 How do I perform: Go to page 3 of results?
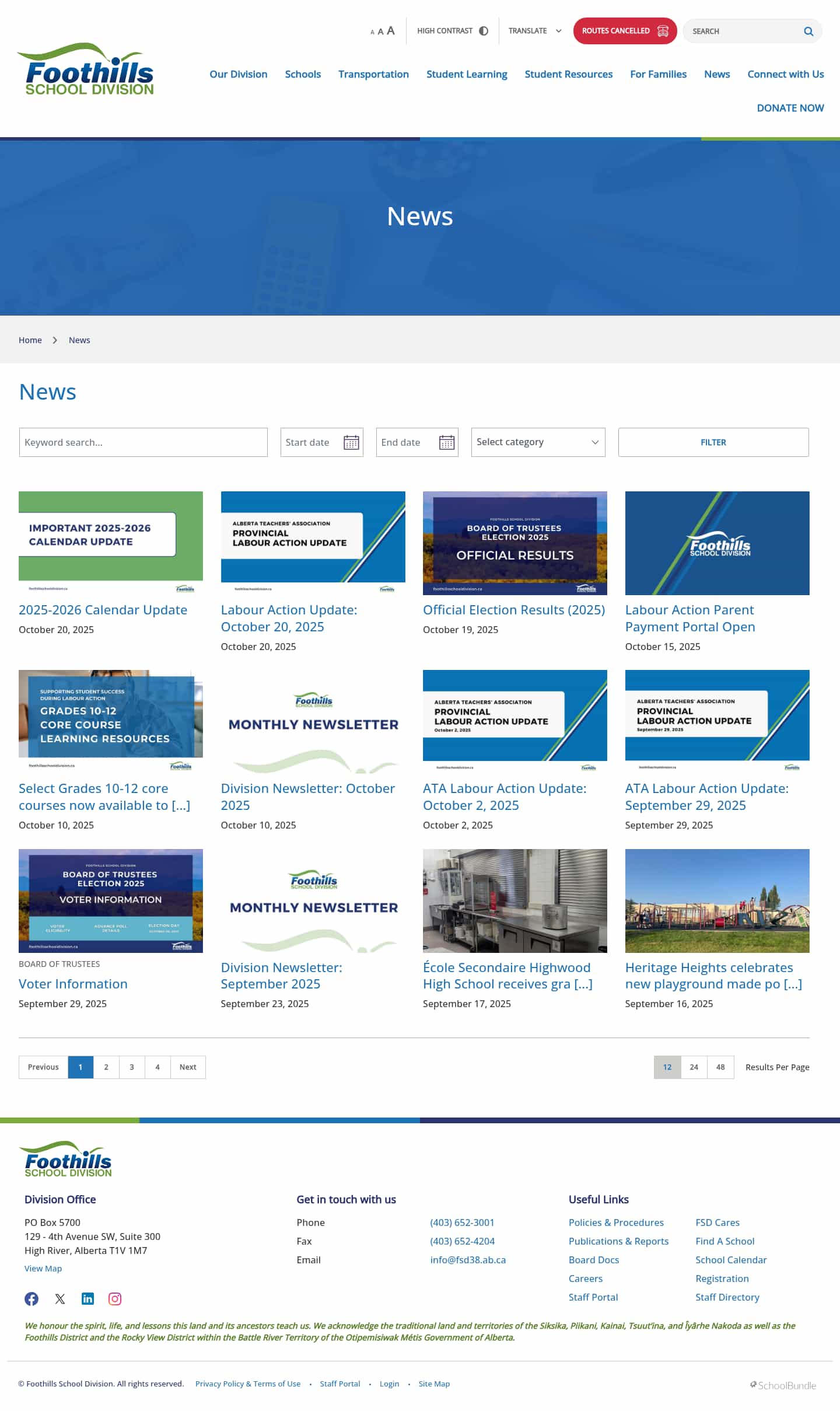[x=132, y=1067]
